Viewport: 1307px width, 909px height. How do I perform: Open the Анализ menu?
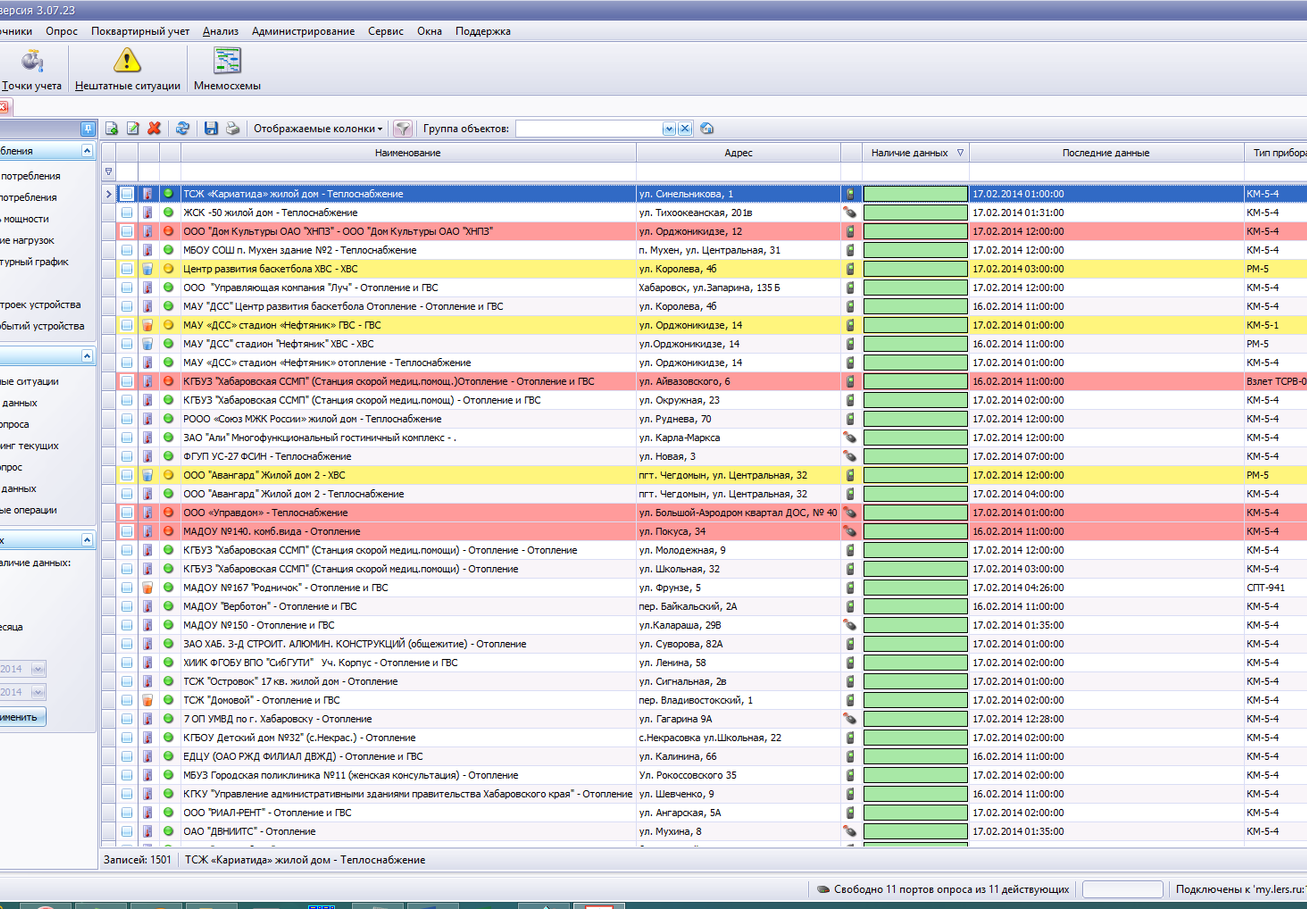220,31
